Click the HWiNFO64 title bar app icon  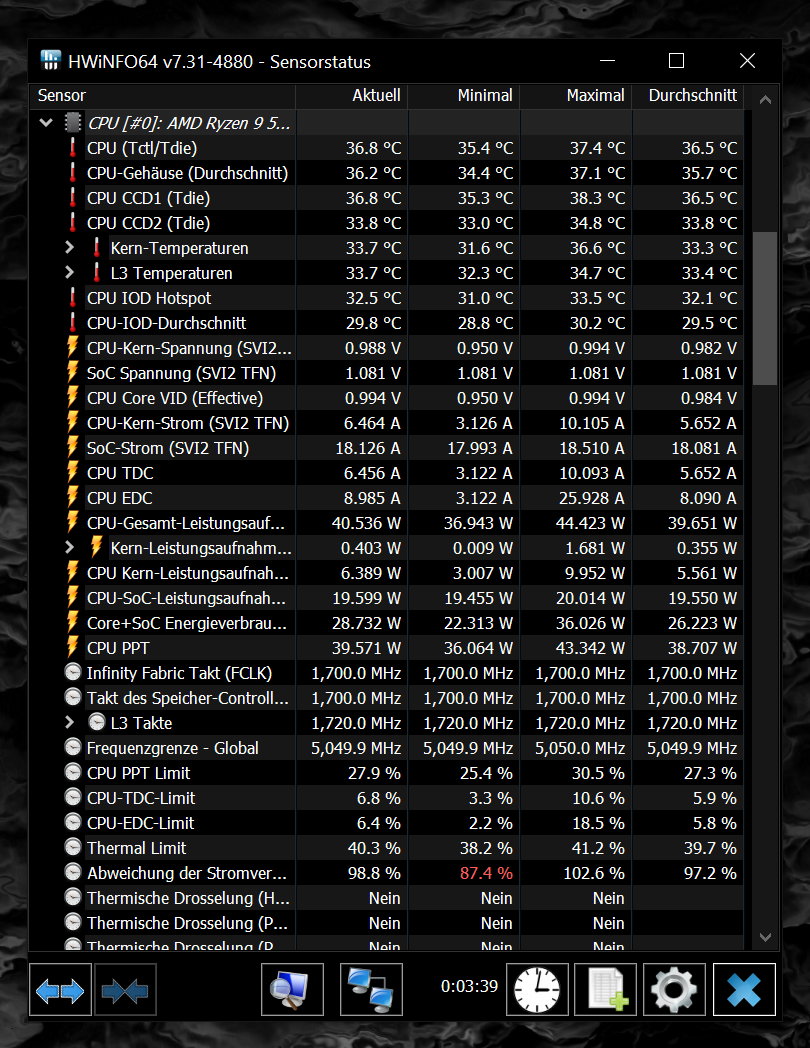51,61
